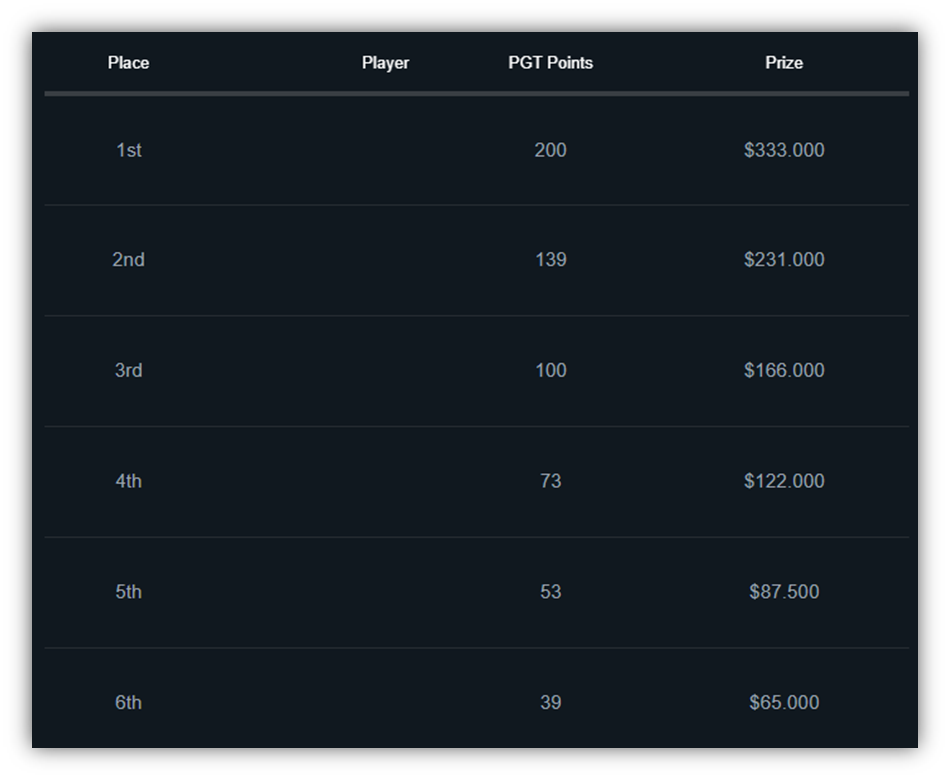Select the 5th place cell
The image size is (950, 780).
[128, 592]
